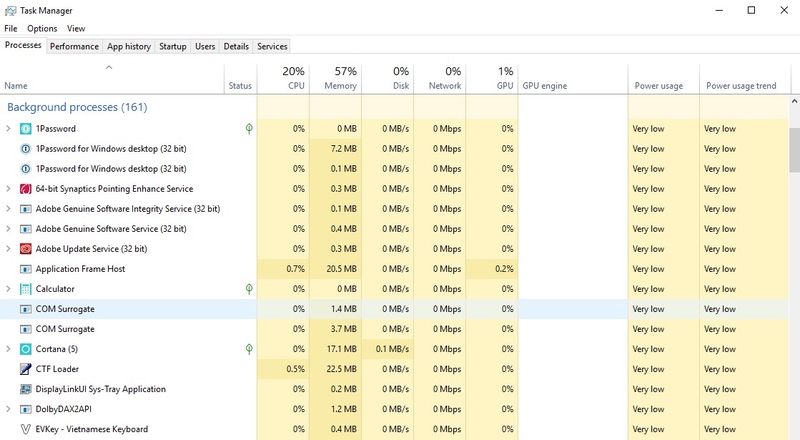
Task: Select the 1Password for Windows desktop row using 7.2 MB
Action: coord(394,149)
